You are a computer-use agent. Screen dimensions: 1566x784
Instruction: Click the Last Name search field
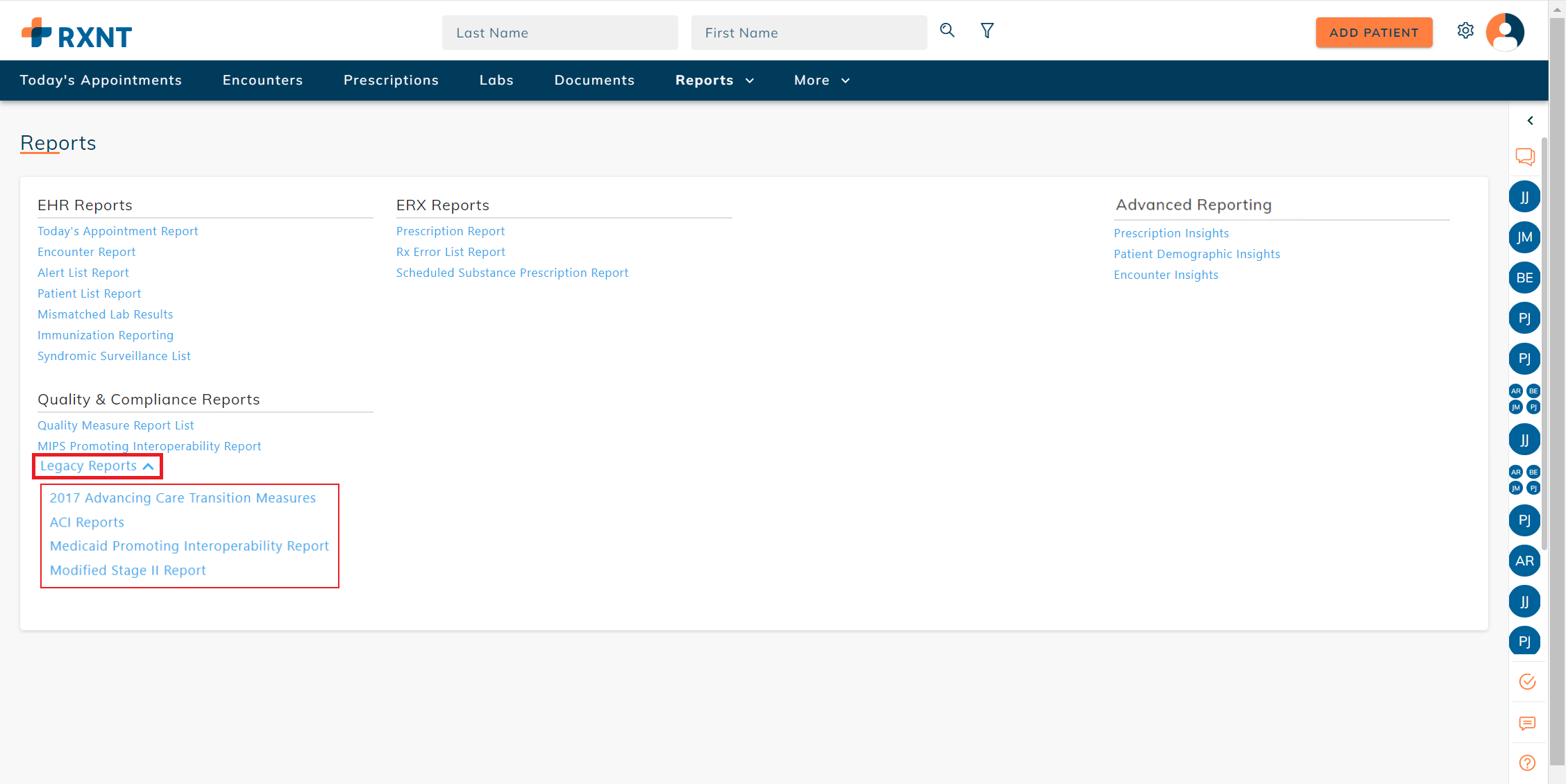559,33
